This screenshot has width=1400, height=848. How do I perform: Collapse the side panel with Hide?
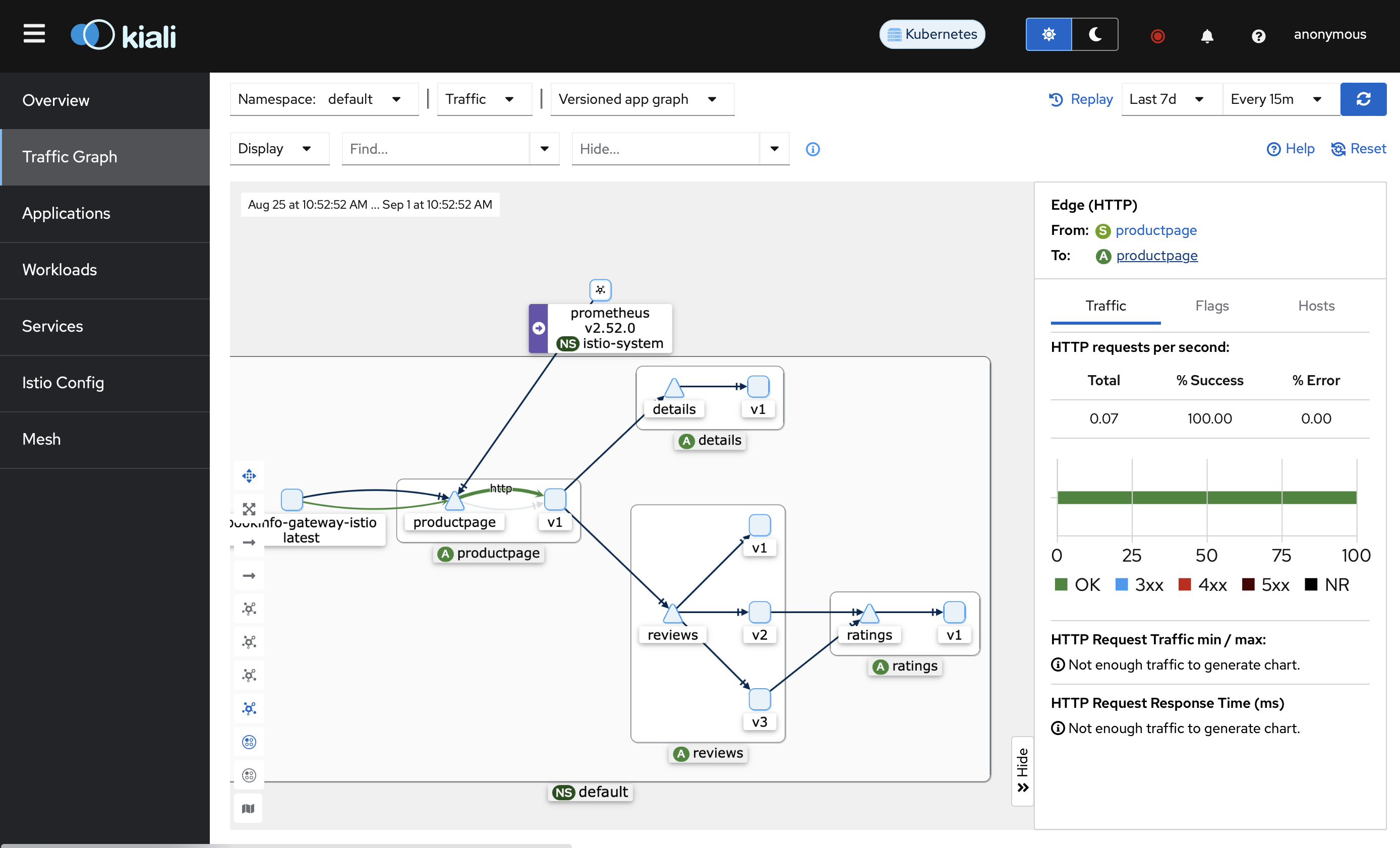click(x=1022, y=771)
